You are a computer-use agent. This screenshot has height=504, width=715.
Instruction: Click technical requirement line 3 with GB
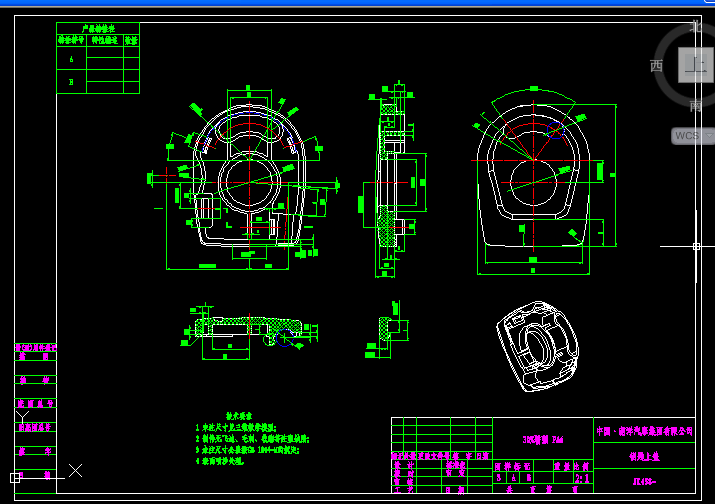pos(248,450)
